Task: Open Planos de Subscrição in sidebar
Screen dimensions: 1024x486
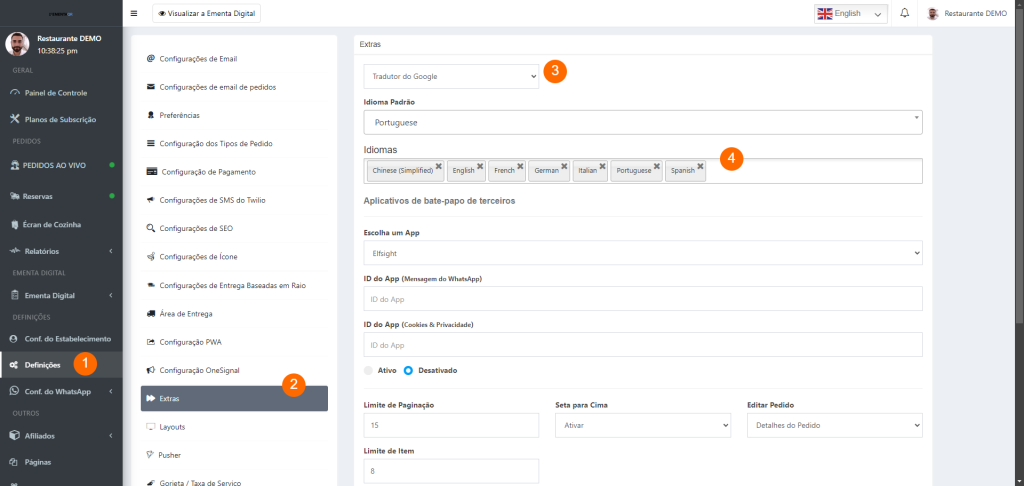Action: (59, 119)
